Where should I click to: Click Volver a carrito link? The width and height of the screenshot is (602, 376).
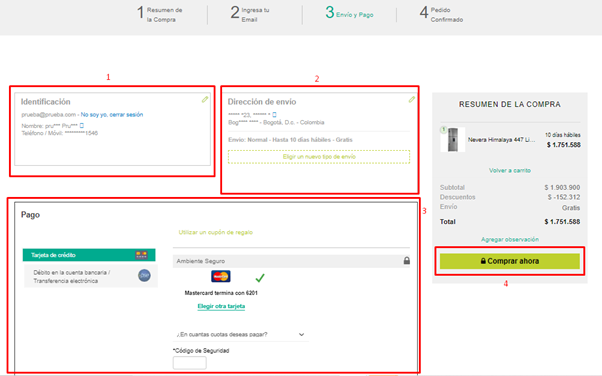[x=510, y=170]
